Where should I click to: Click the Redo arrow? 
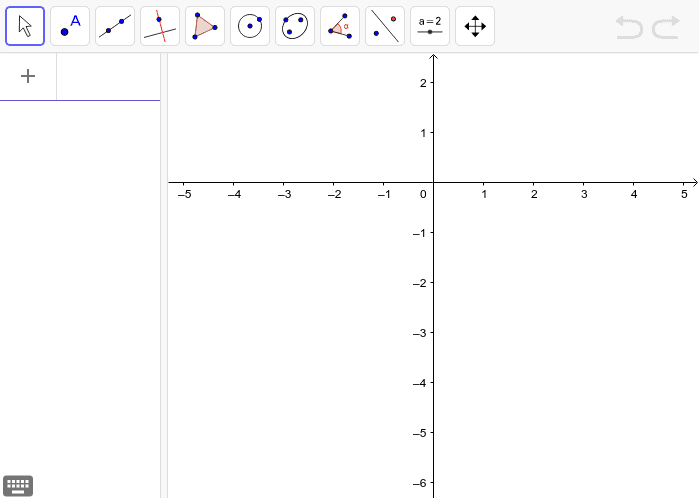click(666, 27)
